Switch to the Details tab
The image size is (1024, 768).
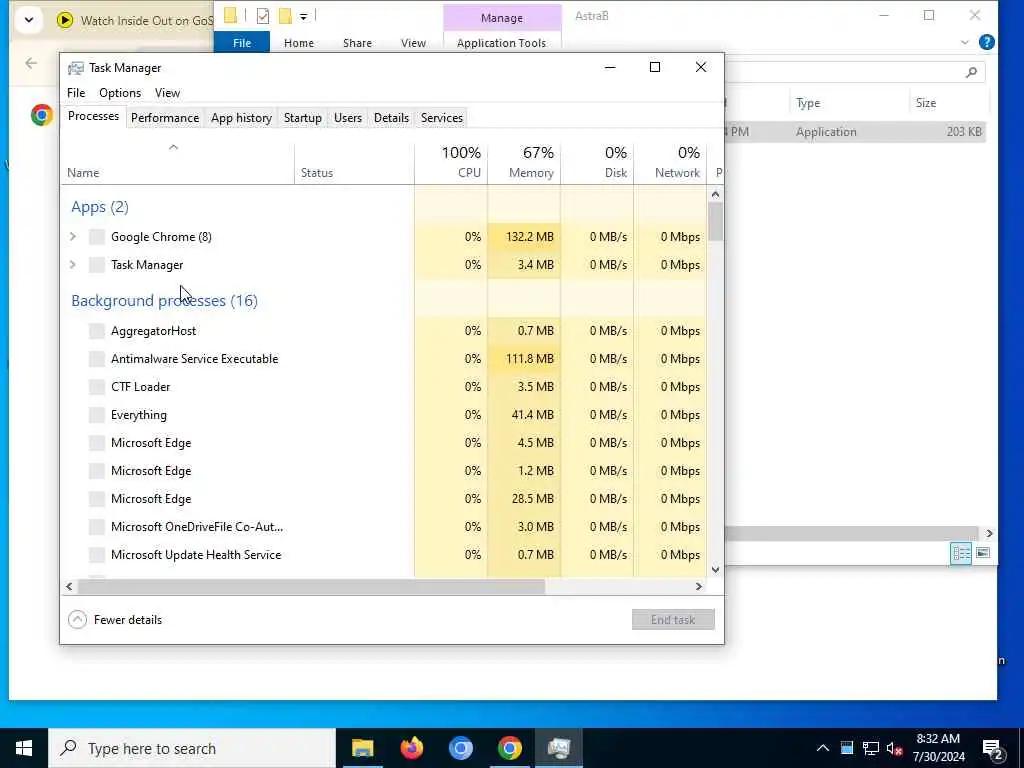click(391, 118)
